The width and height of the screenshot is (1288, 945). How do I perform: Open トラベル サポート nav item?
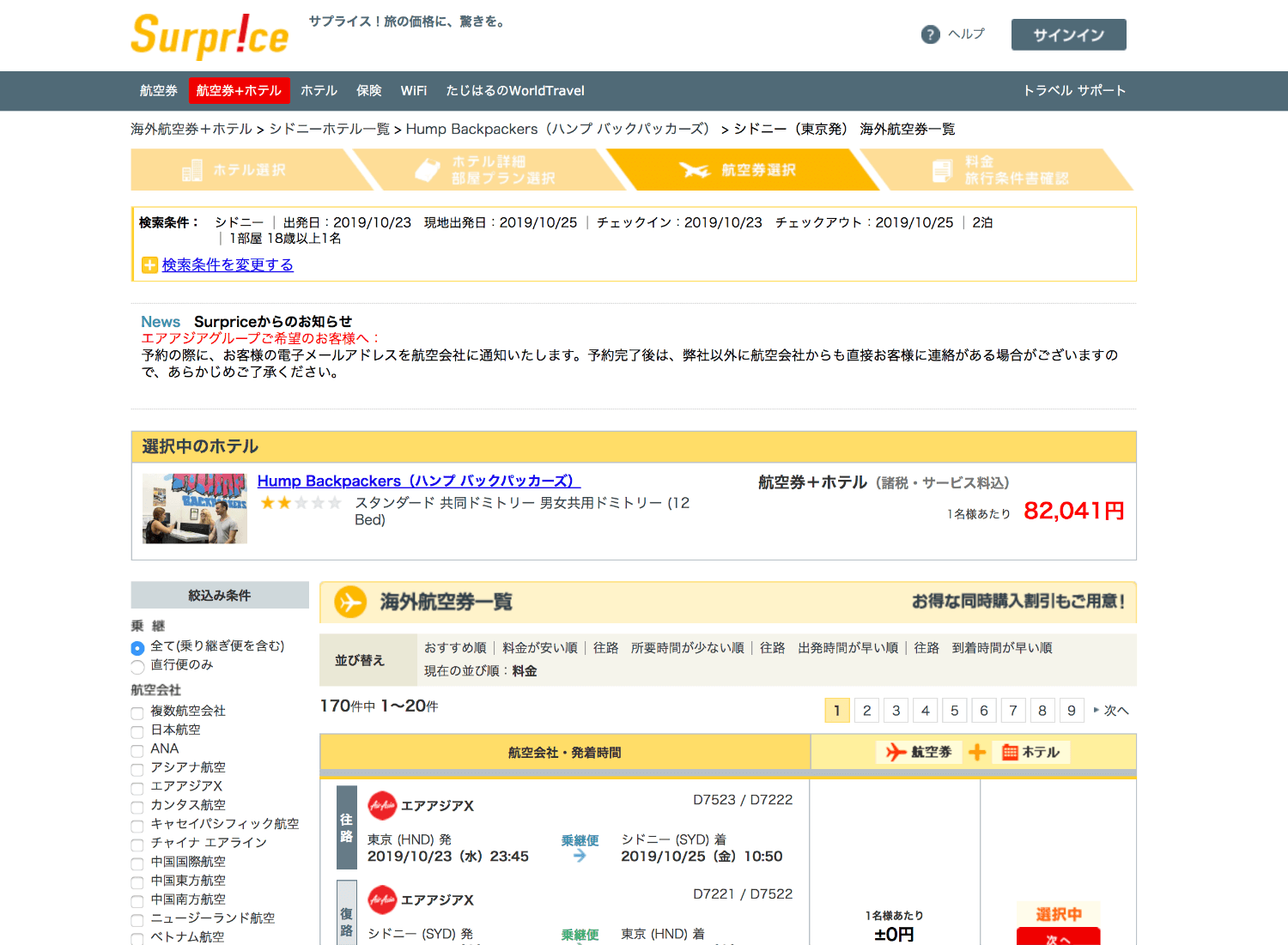tap(1074, 91)
